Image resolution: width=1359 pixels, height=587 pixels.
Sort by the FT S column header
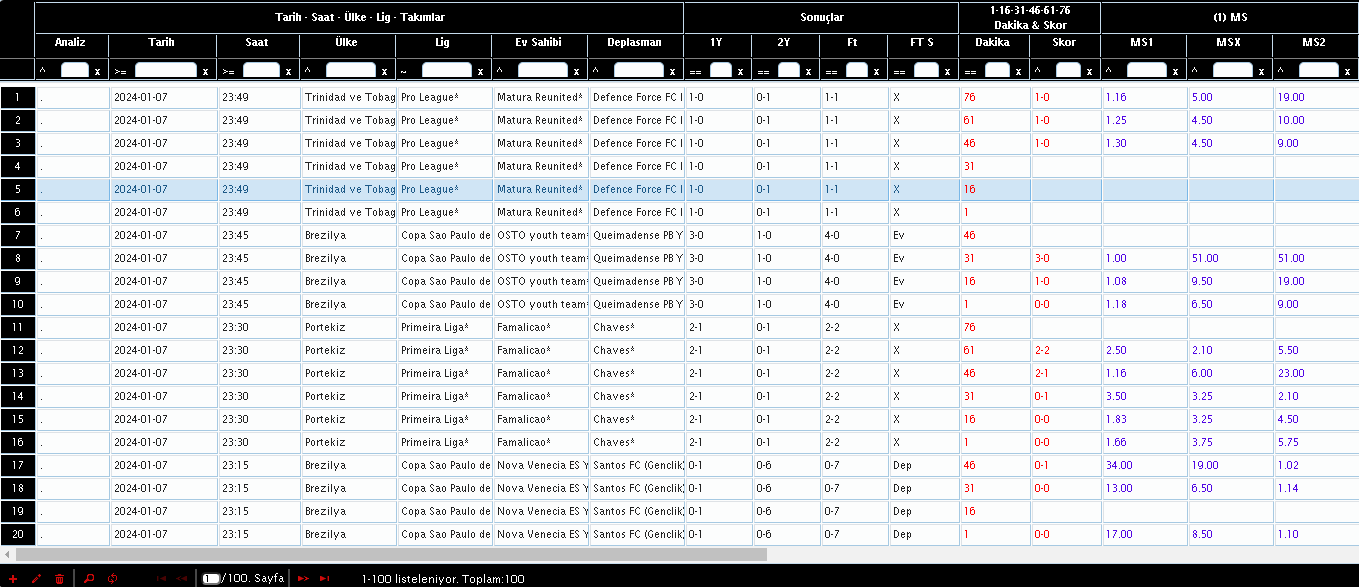pyautogui.click(x=921, y=43)
